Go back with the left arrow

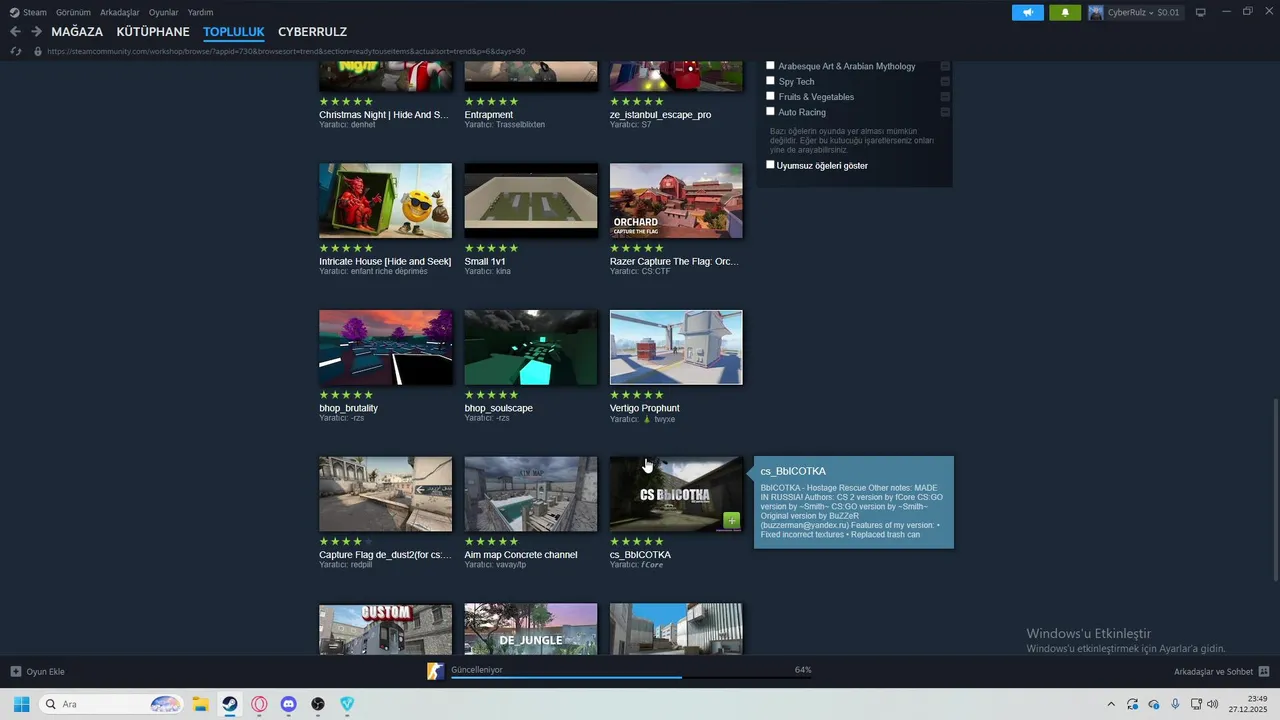(x=15, y=32)
